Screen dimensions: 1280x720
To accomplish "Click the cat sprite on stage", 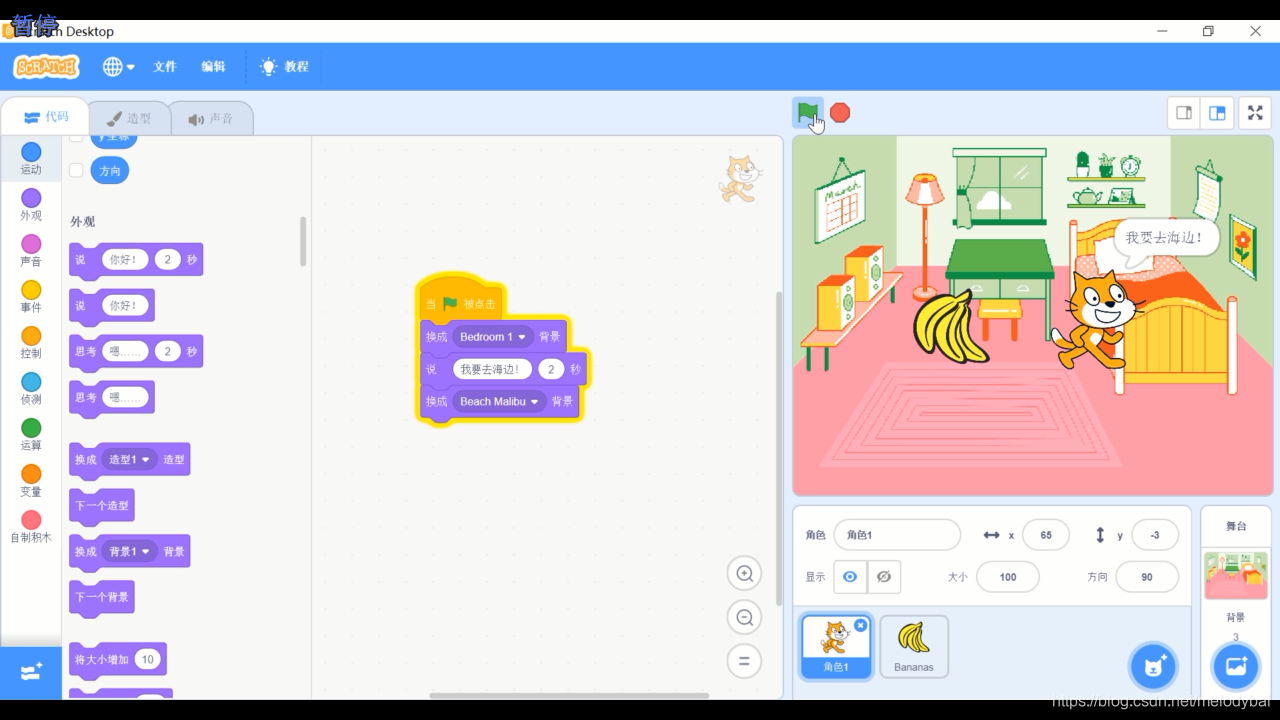I will tap(1097, 320).
